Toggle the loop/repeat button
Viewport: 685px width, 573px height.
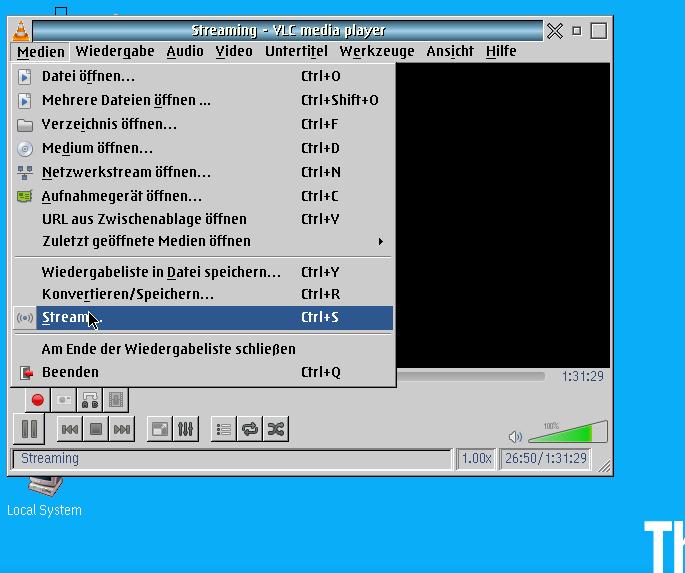(249, 429)
